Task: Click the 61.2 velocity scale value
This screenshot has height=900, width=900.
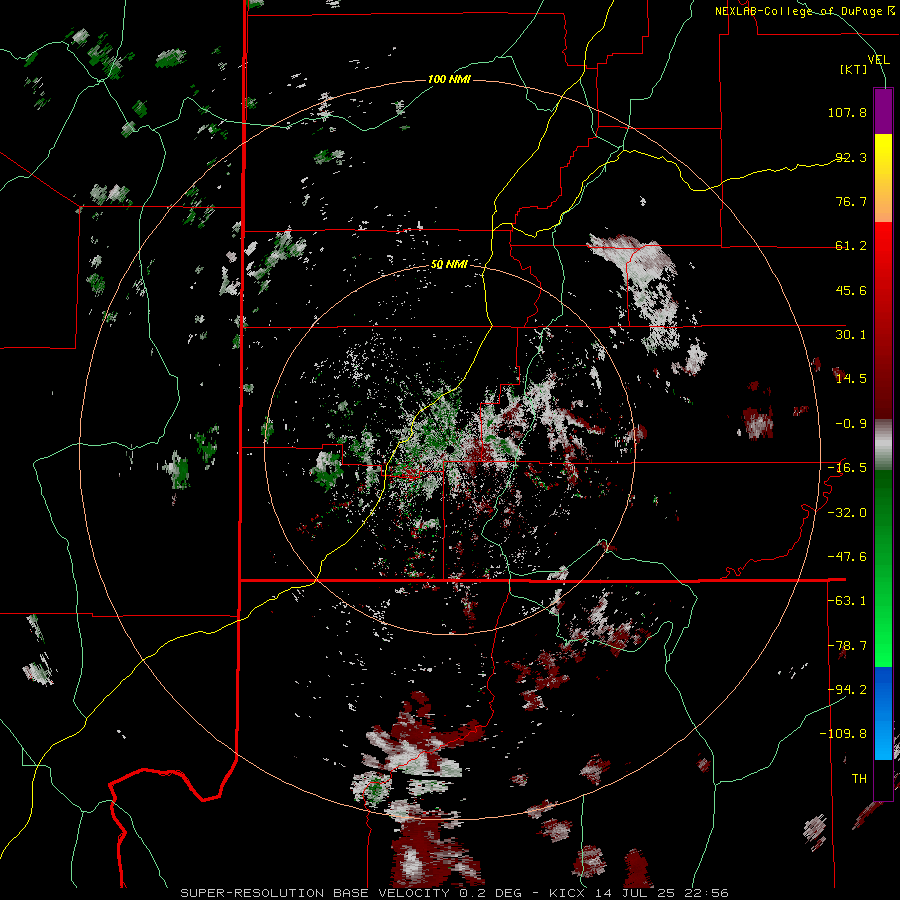Action: point(851,246)
